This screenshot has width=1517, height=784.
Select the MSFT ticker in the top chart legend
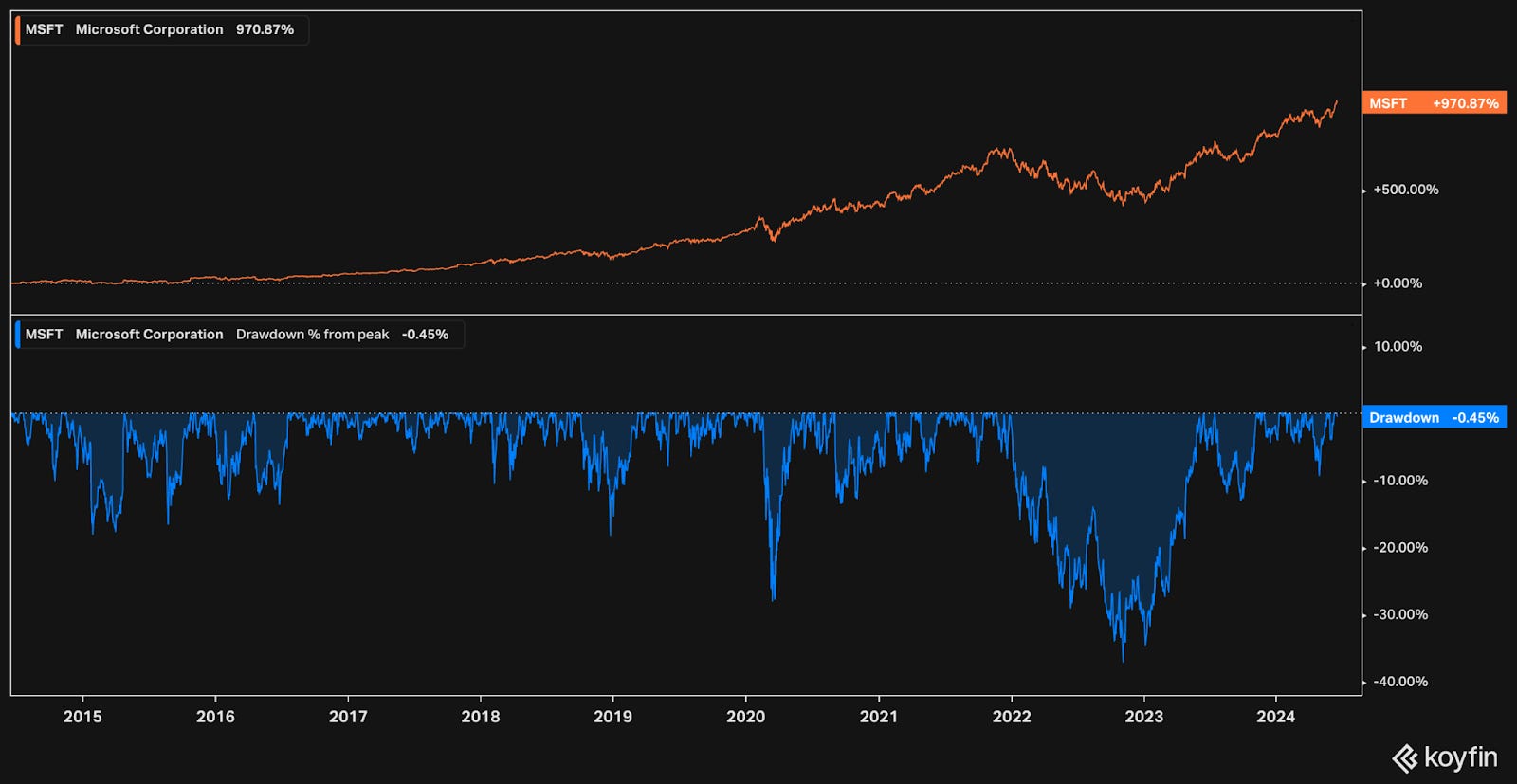tap(44, 29)
